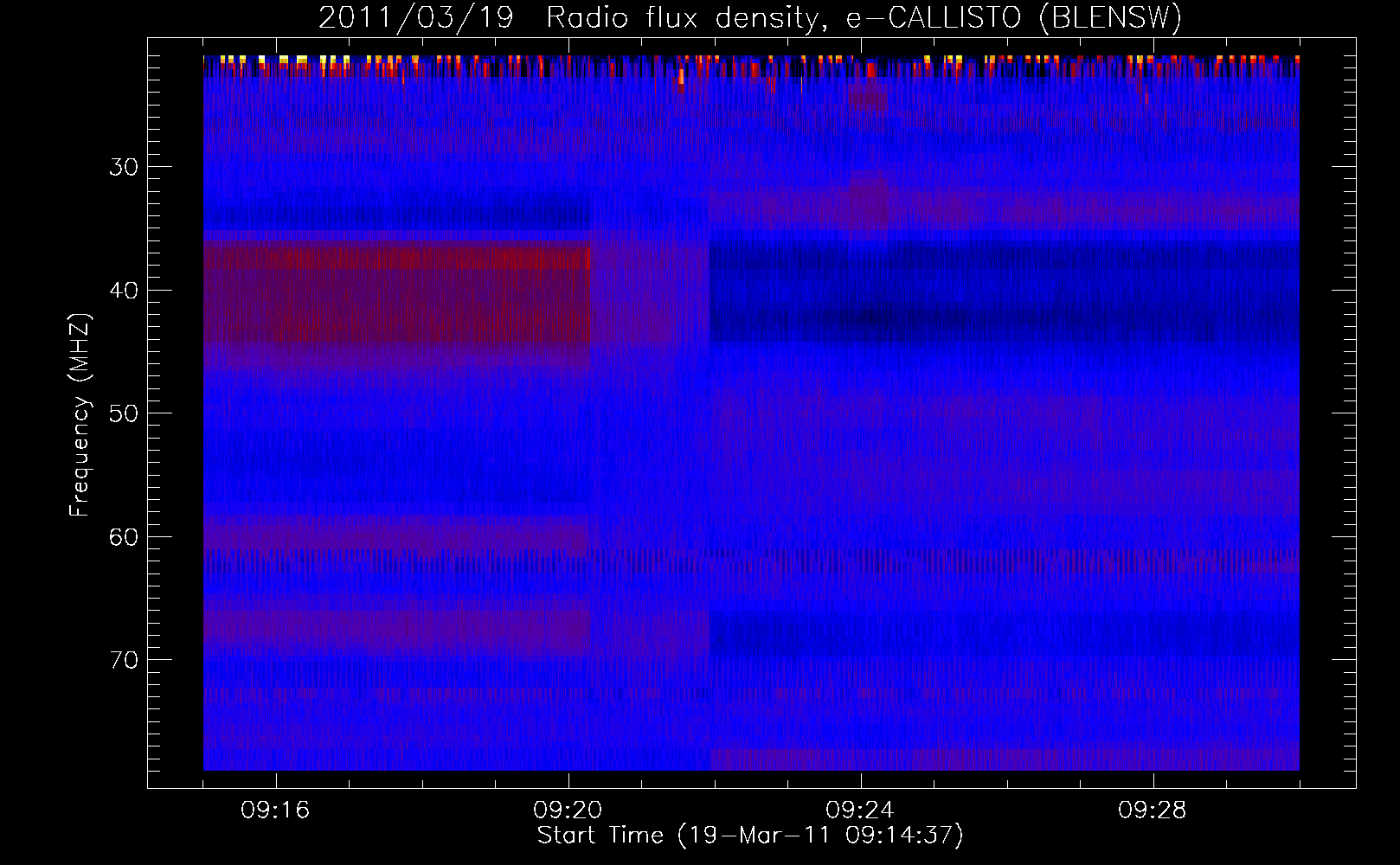Click the 09:28 time tick label
This screenshot has width=1400, height=865.
(1153, 811)
